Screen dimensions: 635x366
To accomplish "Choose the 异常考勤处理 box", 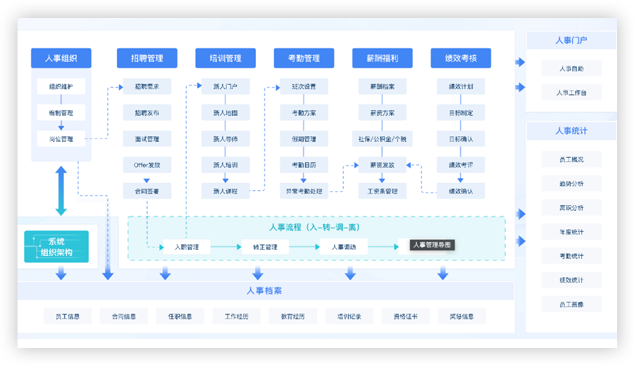I will pos(304,191).
